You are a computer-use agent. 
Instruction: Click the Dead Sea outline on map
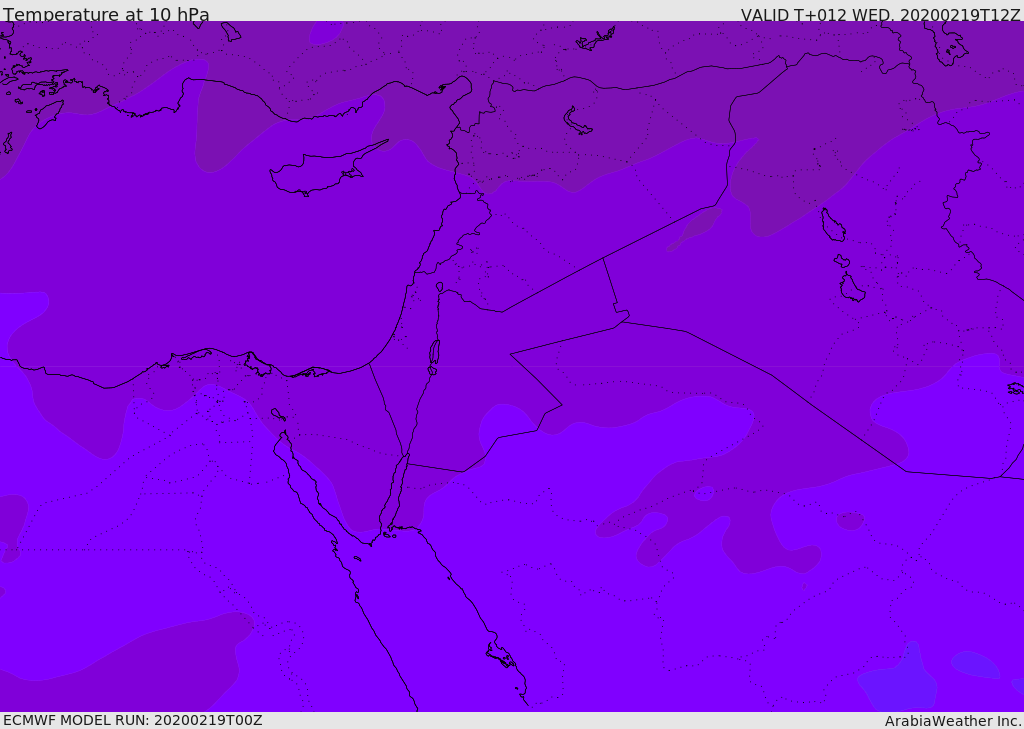[434, 357]
